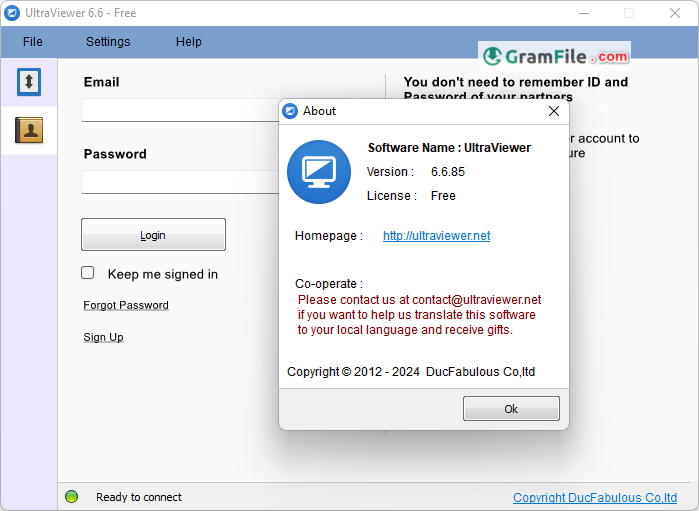Viewport: 699px width, 511px height.
Task: Select the address book contacts icon
Action: click(x=29, y=130)
